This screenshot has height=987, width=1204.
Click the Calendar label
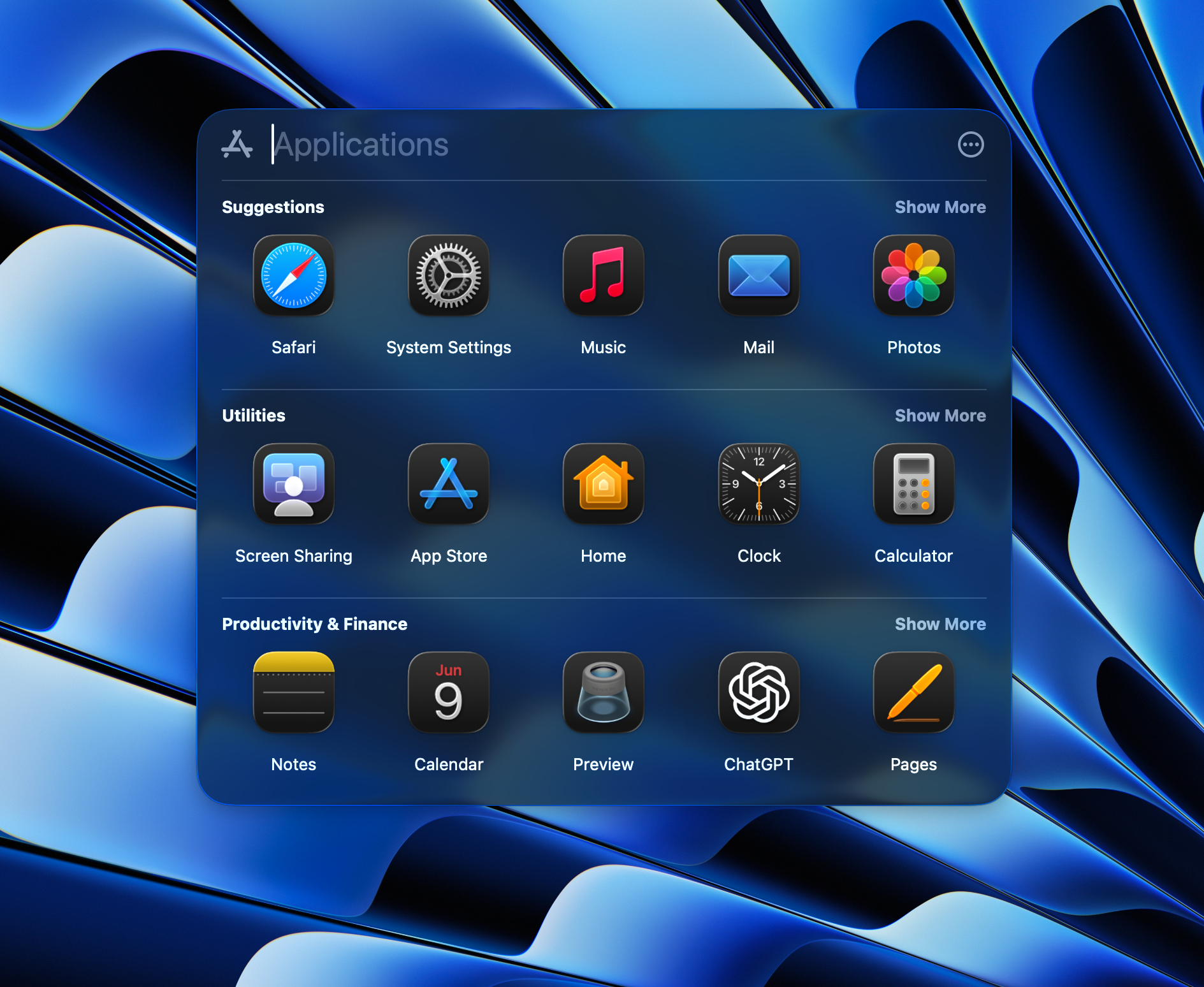click(449, 764)
